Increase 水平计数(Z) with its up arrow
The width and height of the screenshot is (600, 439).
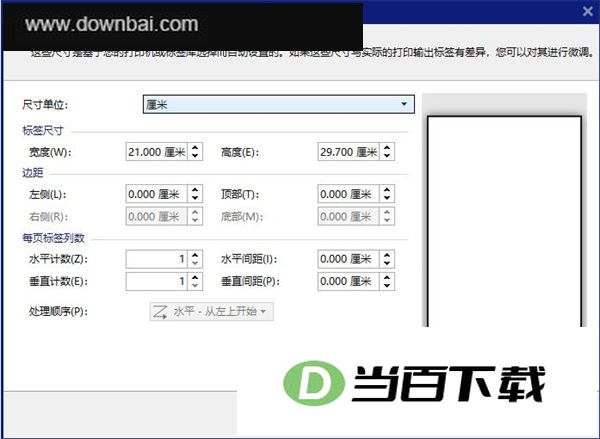coord(195,255)
